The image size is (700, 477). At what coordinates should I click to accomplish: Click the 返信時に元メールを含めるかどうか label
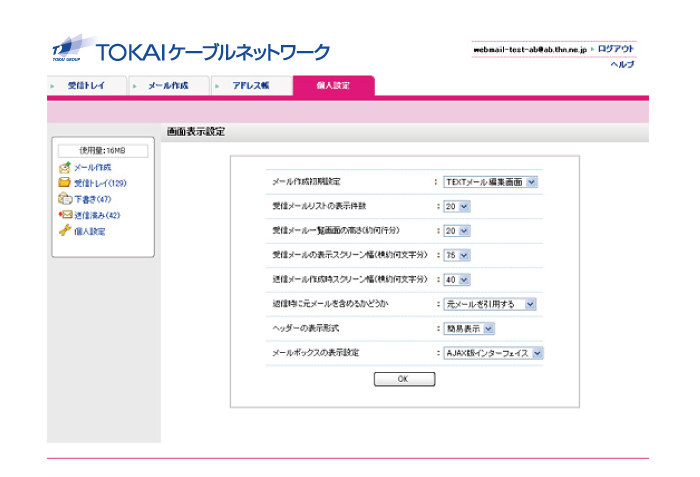tap(330, 304)
